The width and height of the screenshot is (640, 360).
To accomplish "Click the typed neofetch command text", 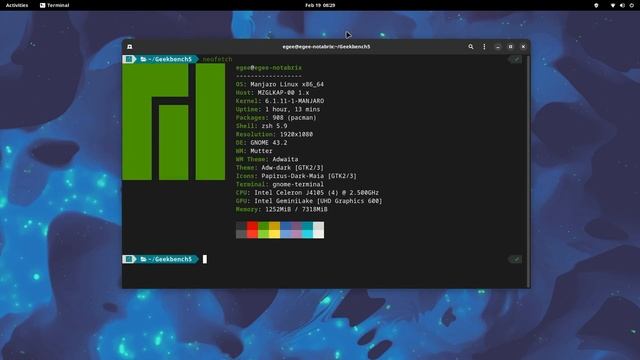I will click(x=217, y=60).
